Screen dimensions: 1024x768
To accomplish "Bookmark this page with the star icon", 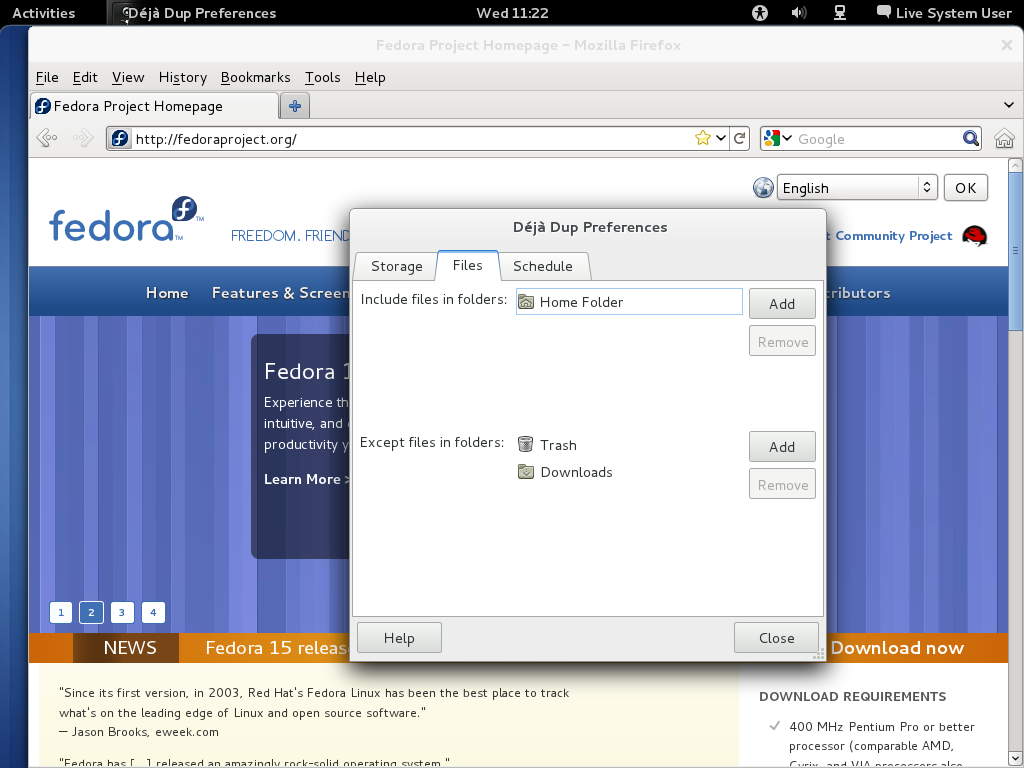I will (x=703, y=138).
